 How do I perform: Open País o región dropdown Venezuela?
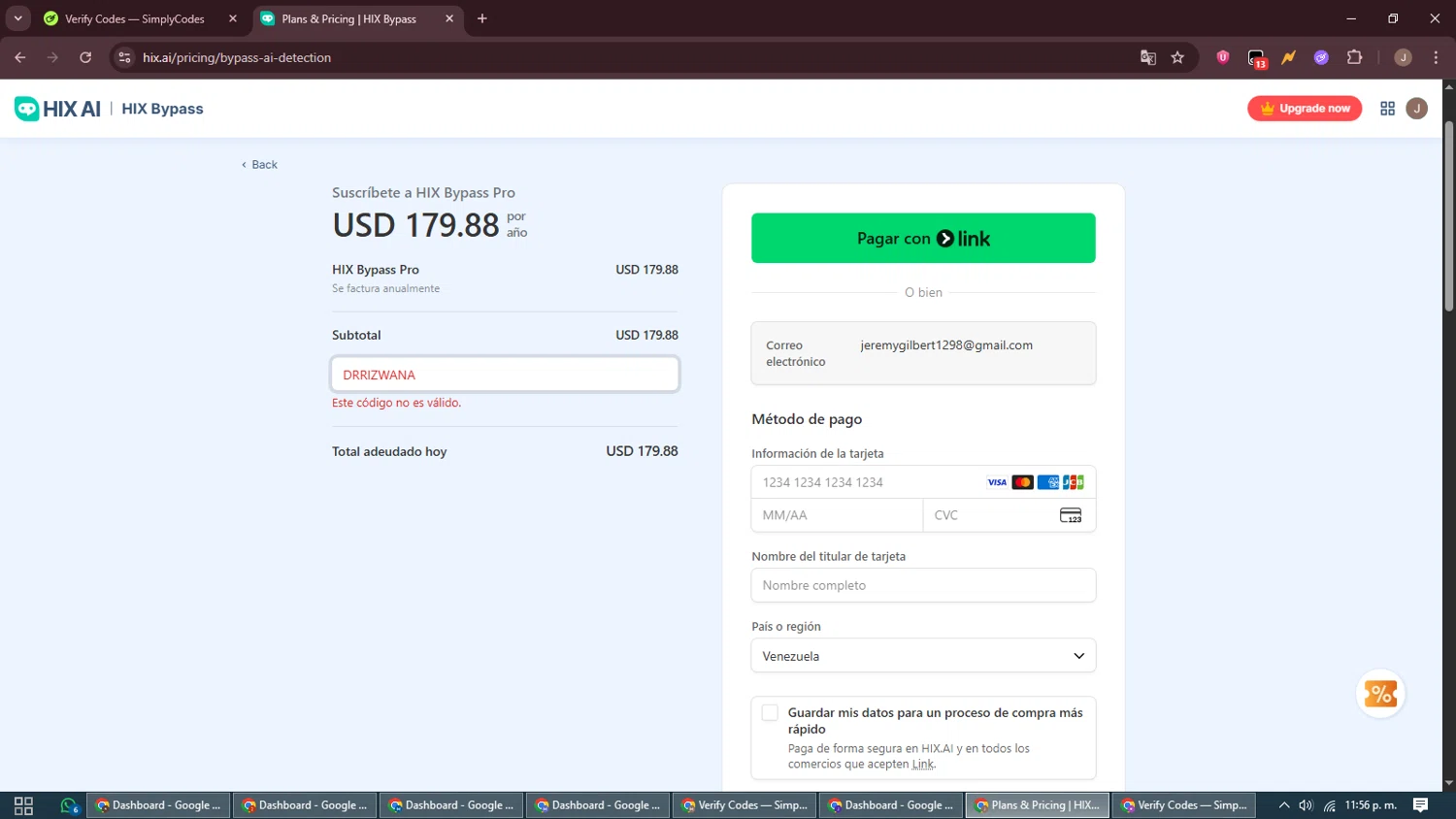[x=923, y=656]
